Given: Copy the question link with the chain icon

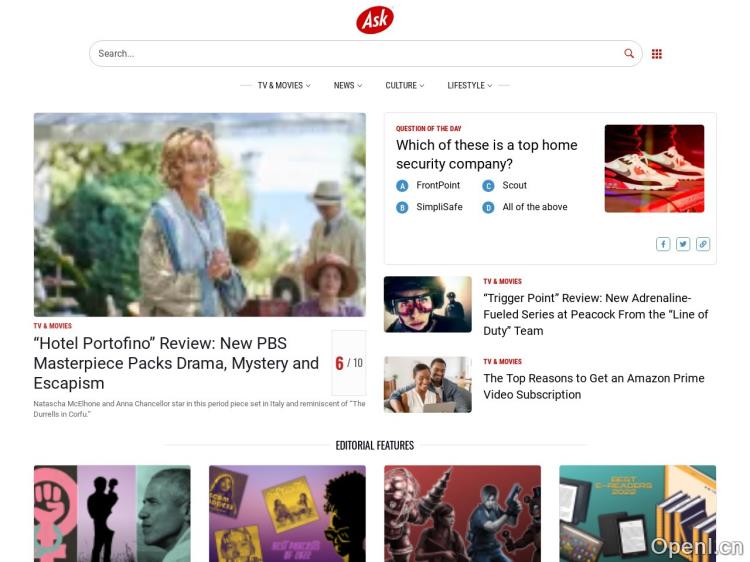Looking at the screenshot, I should click(703, 244).
